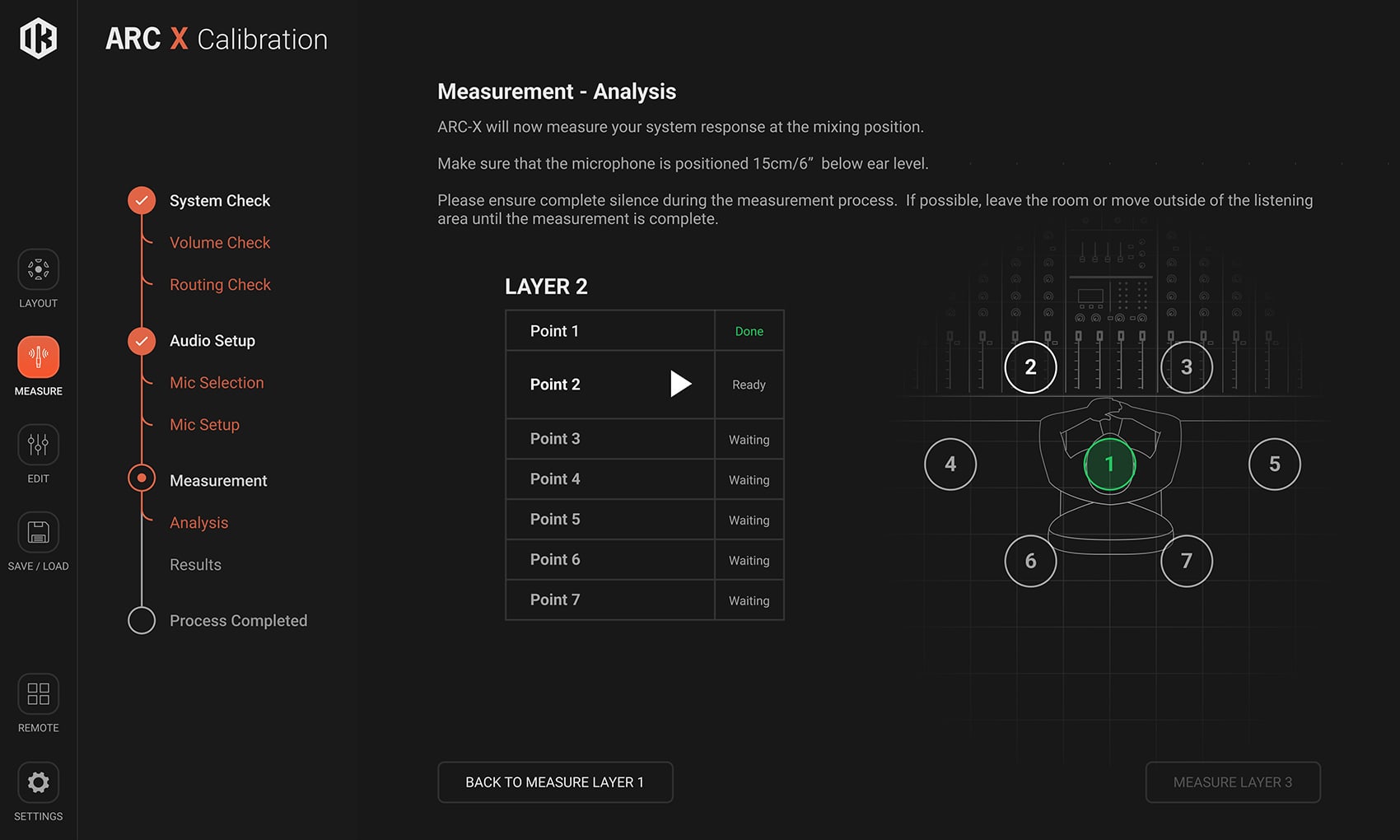Go to the Volume Check step

tap(220, 243)
